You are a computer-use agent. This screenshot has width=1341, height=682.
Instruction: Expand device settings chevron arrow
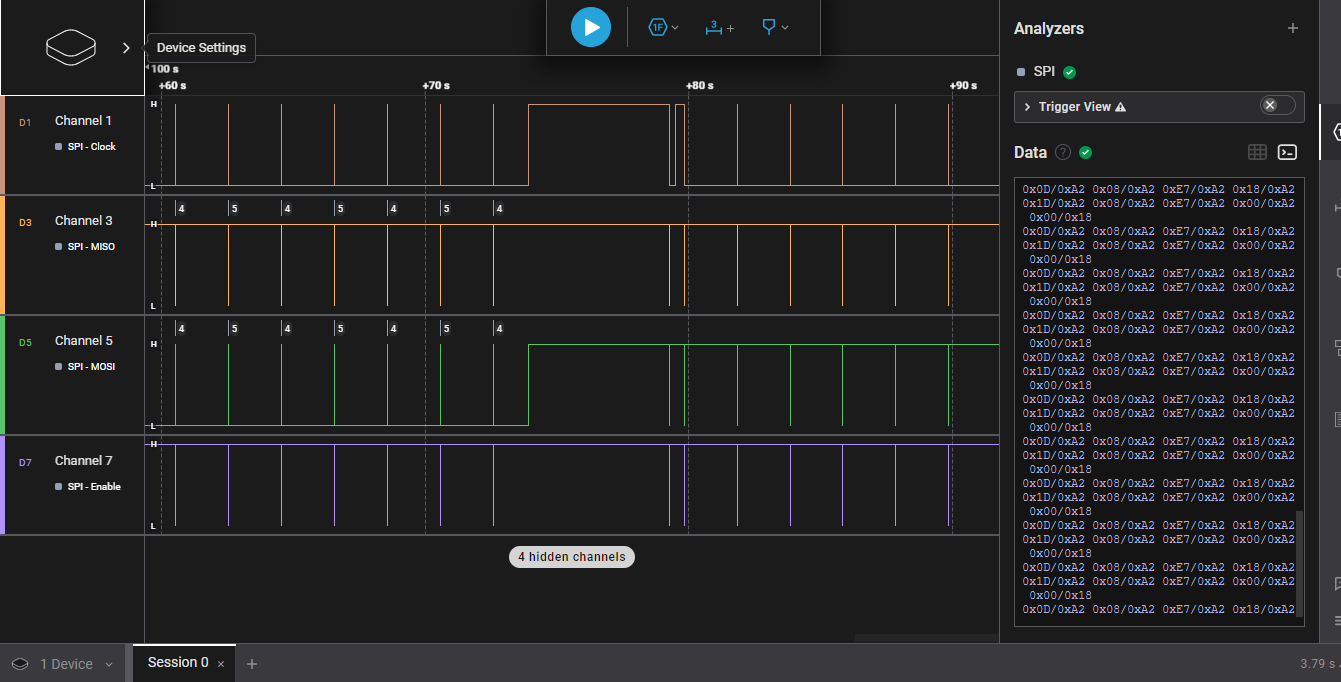point(126,48)
